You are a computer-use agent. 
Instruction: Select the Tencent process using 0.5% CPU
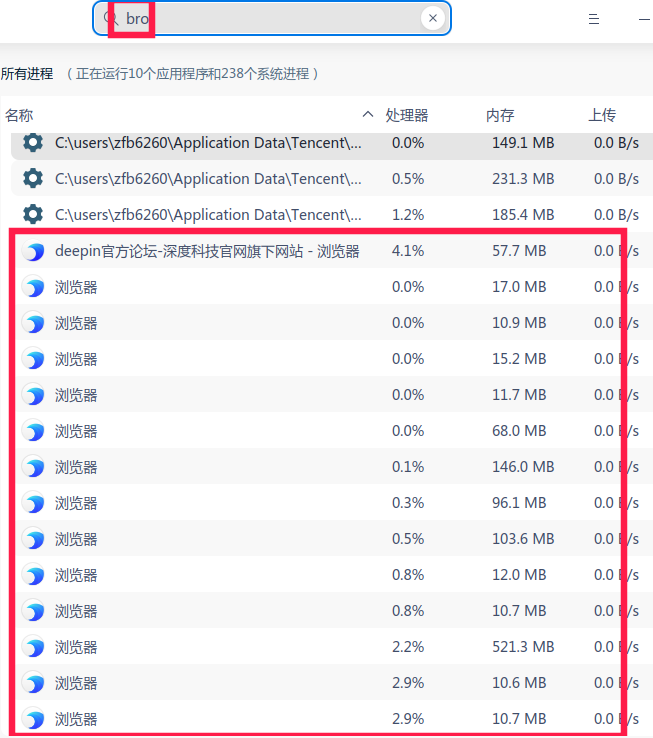coord(332,178)
